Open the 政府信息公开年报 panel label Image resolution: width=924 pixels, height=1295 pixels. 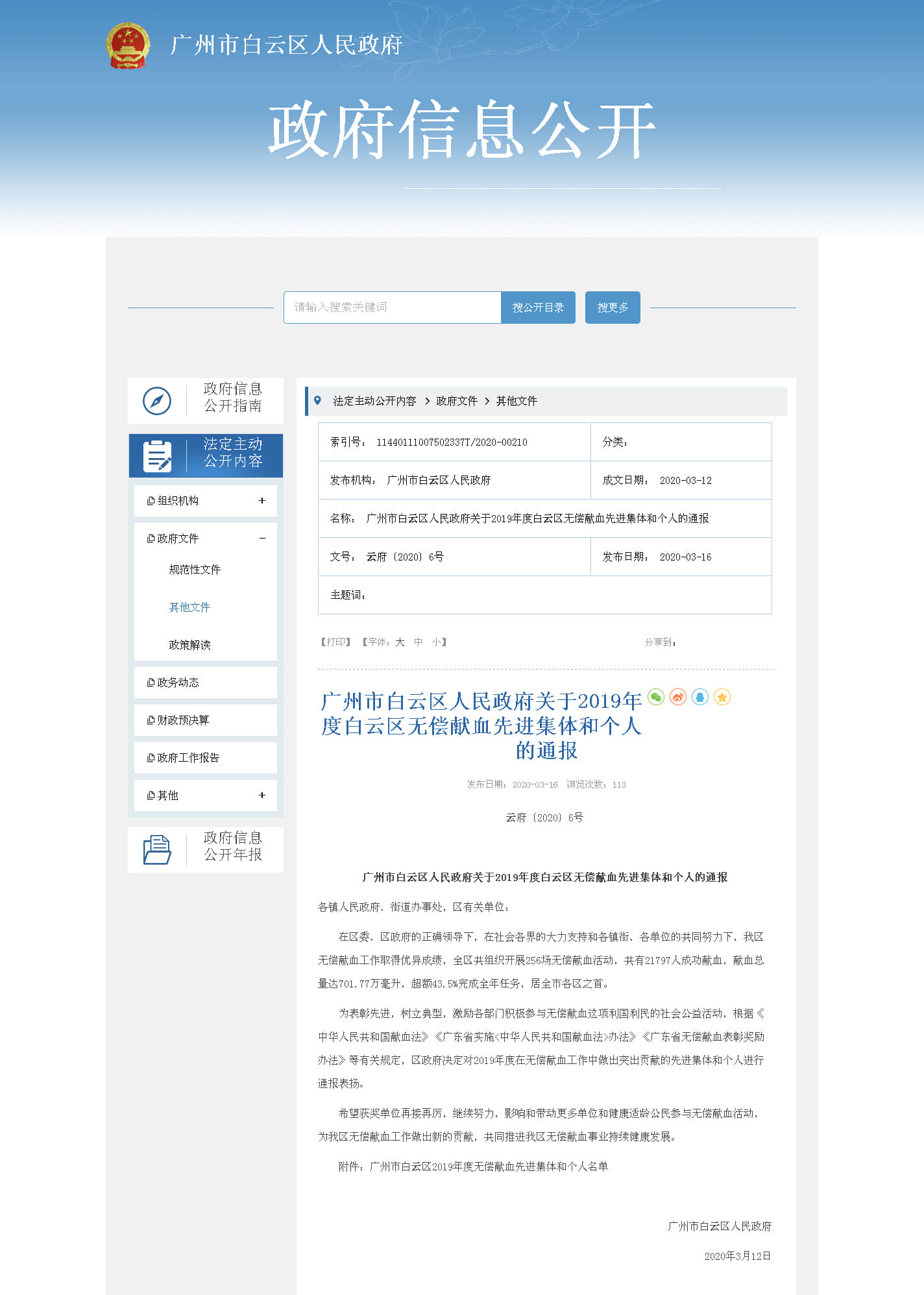click(x=233, y=846)
